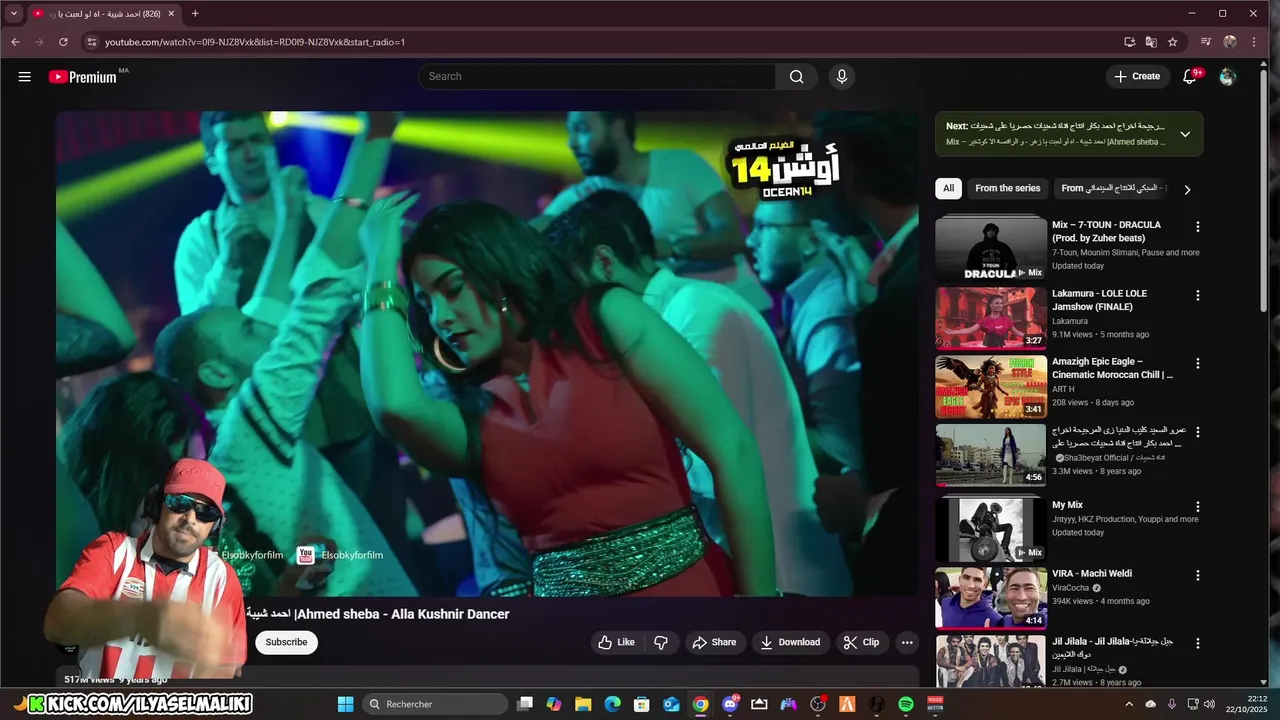Open Spotify from the taskbar
The image size is (1280, 720).
906,704
